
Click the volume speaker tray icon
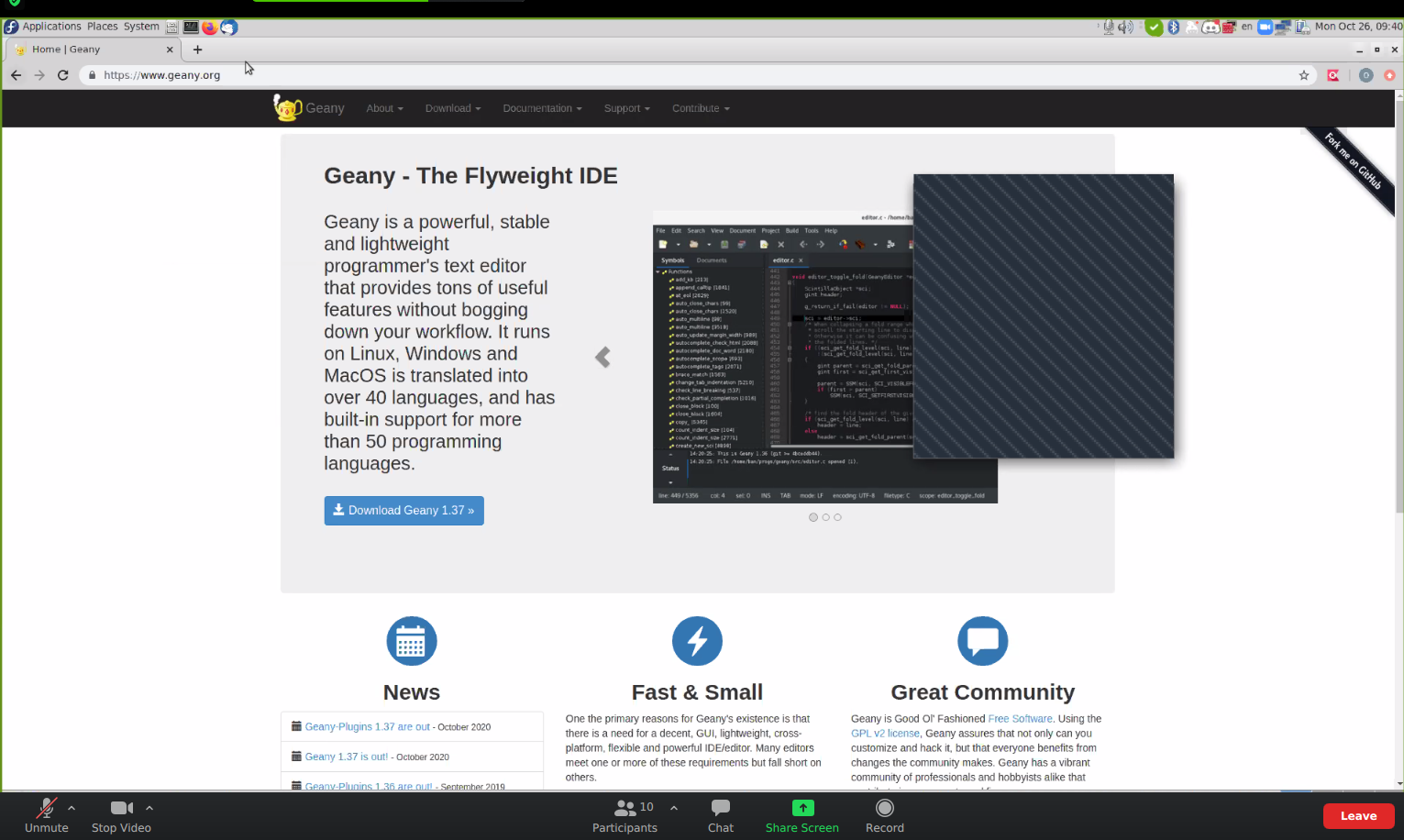coord(1125,27)
